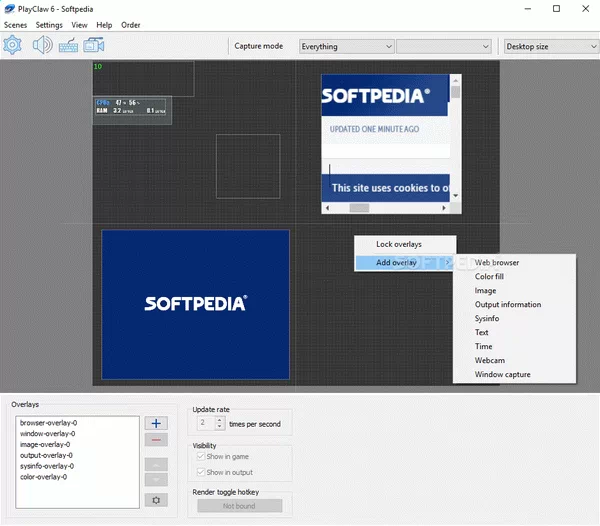Screen dimensions: 600x526
Task: Choose Text overlay type
Action: coord(514,332)
